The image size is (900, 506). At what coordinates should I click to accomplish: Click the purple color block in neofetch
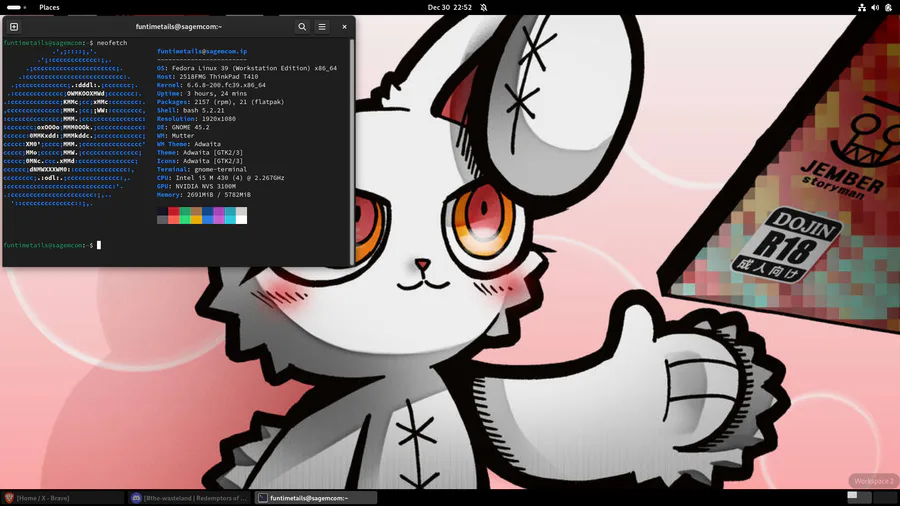pyautogui.click(x=219, y=212)
